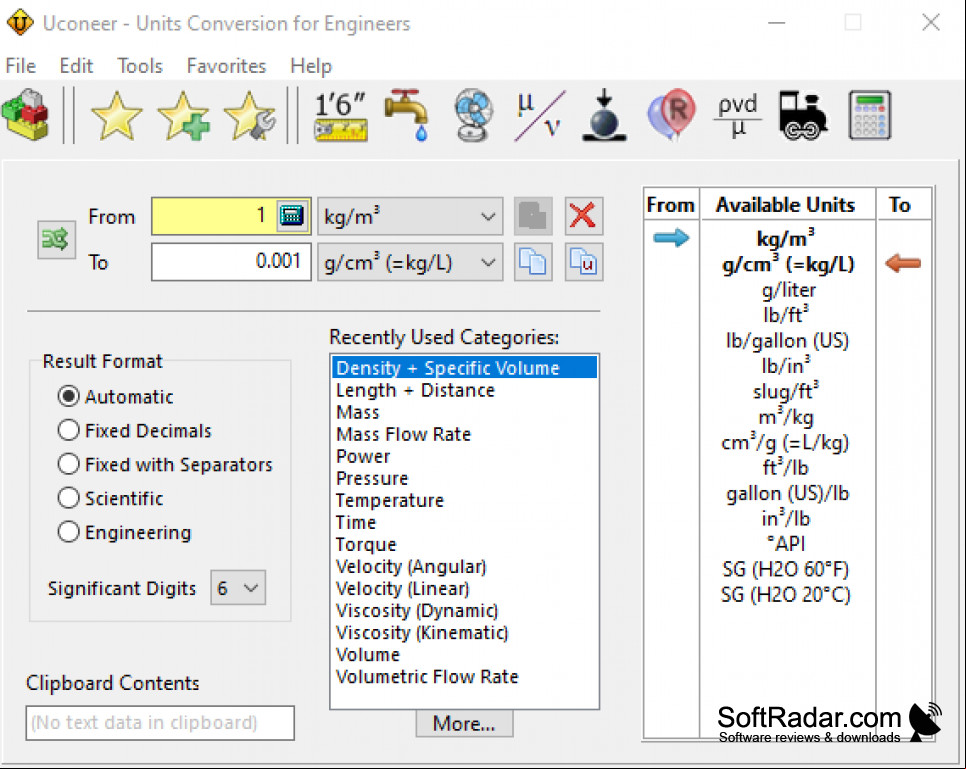This screenshot has height=769, width=966.
Task: Open the feet-inches tape measure tool
Action: 341,116
